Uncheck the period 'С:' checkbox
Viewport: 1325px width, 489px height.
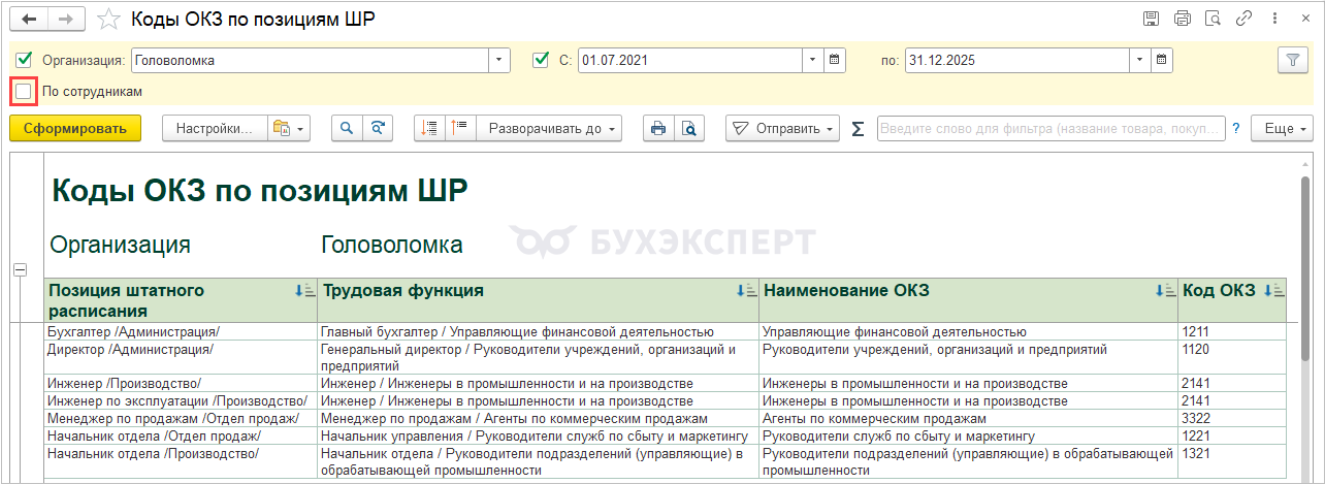tap(541, 60)
